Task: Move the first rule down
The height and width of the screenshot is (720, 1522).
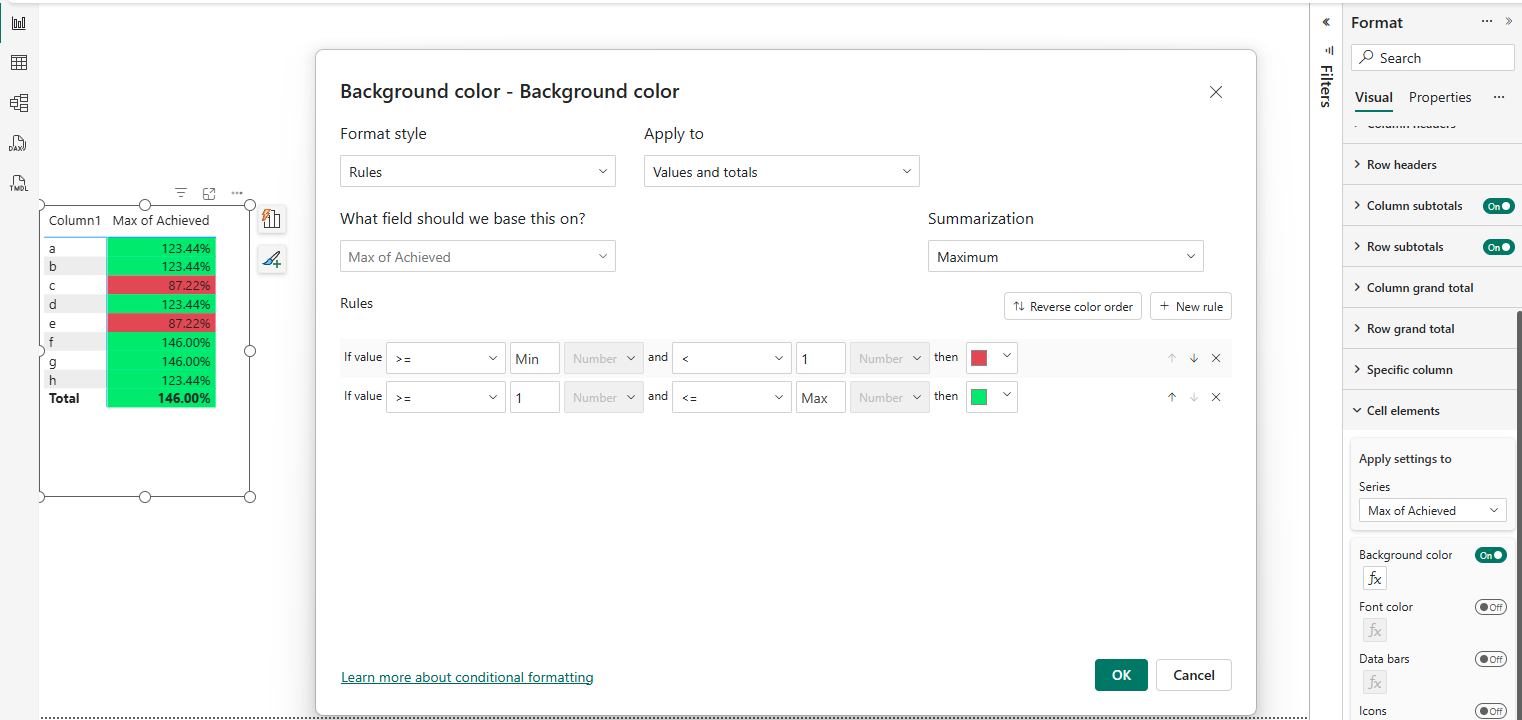Action: [1194, 358]
